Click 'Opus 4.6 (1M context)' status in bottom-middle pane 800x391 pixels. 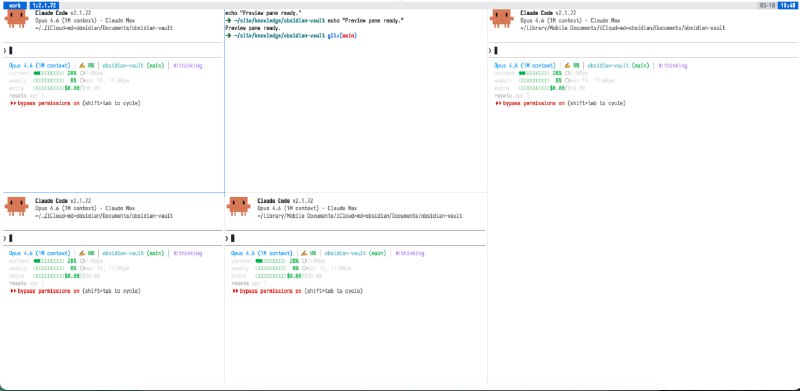262,253
